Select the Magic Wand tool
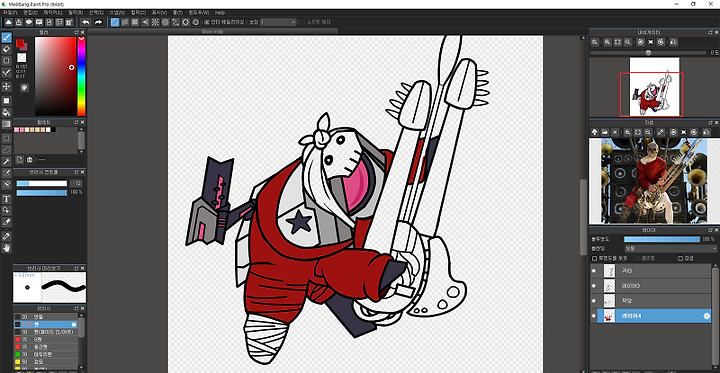The height and width of the screenshot is (373, 720). click(x=6, y=161)
